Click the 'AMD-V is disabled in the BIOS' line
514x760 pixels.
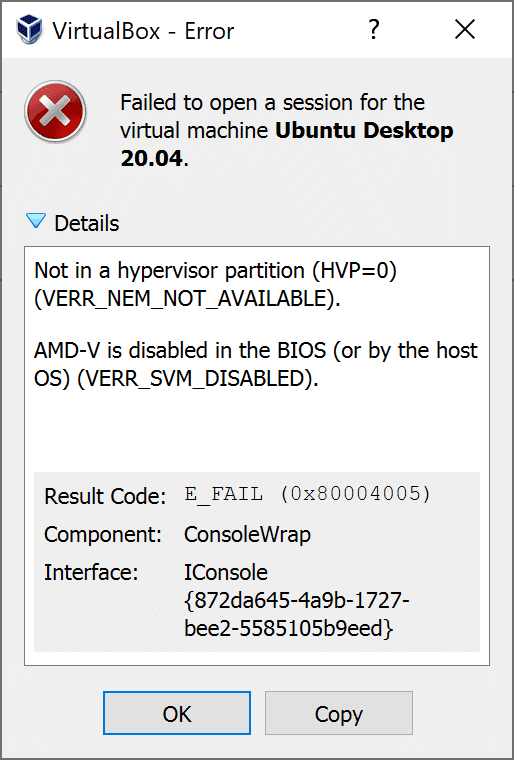click(256, 351)
